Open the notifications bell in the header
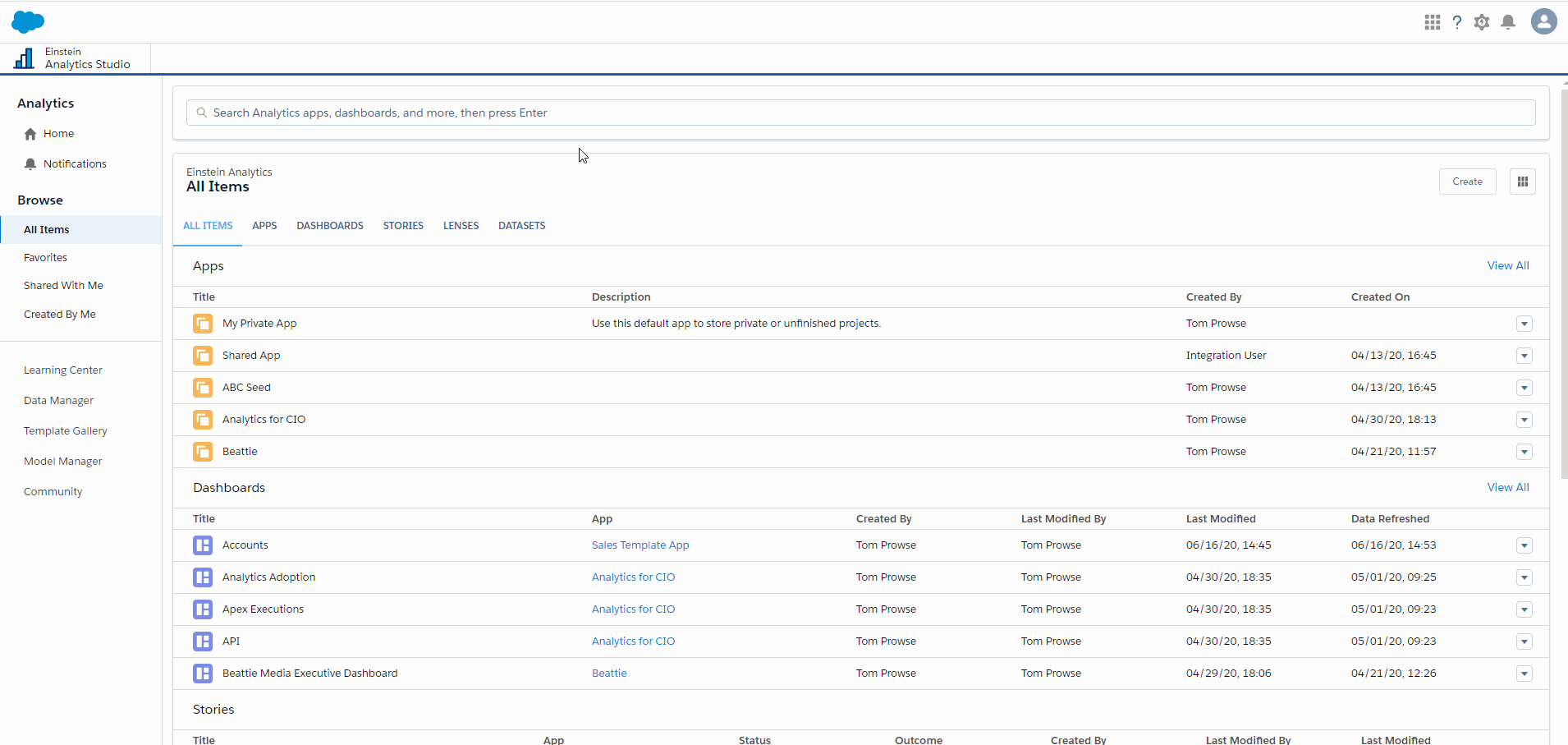 (x=1508, y=22)
